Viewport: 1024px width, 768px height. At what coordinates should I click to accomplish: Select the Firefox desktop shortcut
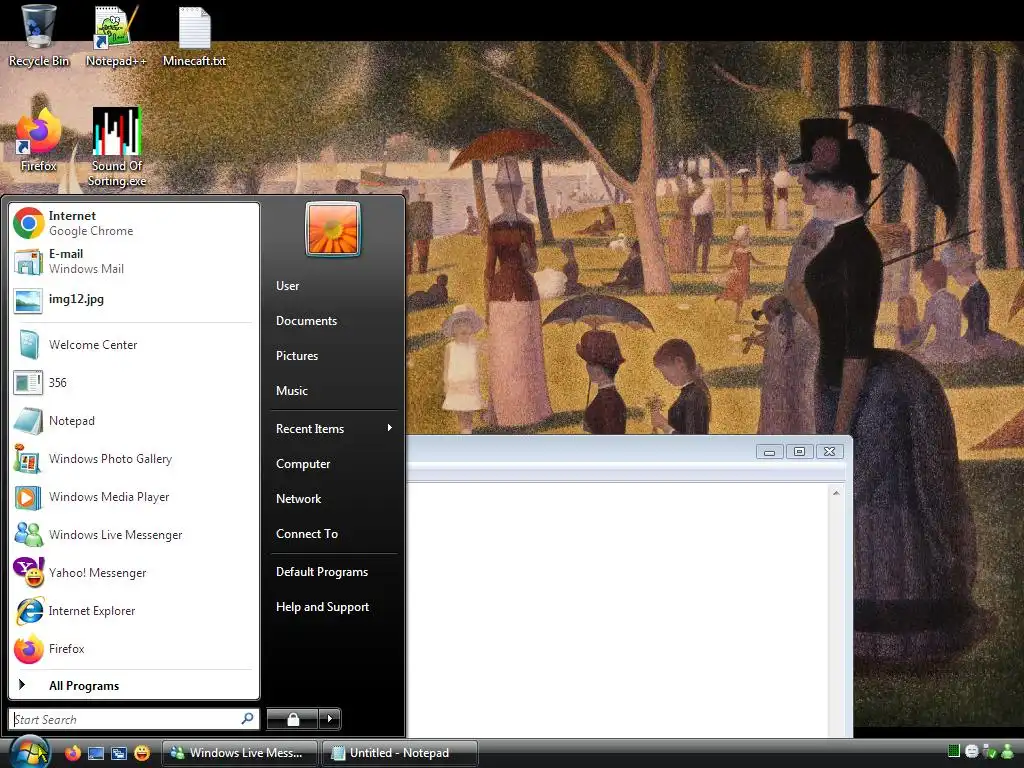click(x=39, y=140)
